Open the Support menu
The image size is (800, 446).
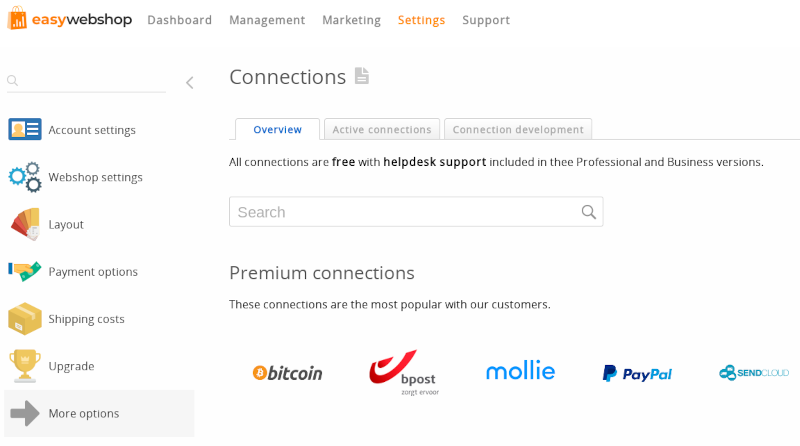(x=486, y=20)
